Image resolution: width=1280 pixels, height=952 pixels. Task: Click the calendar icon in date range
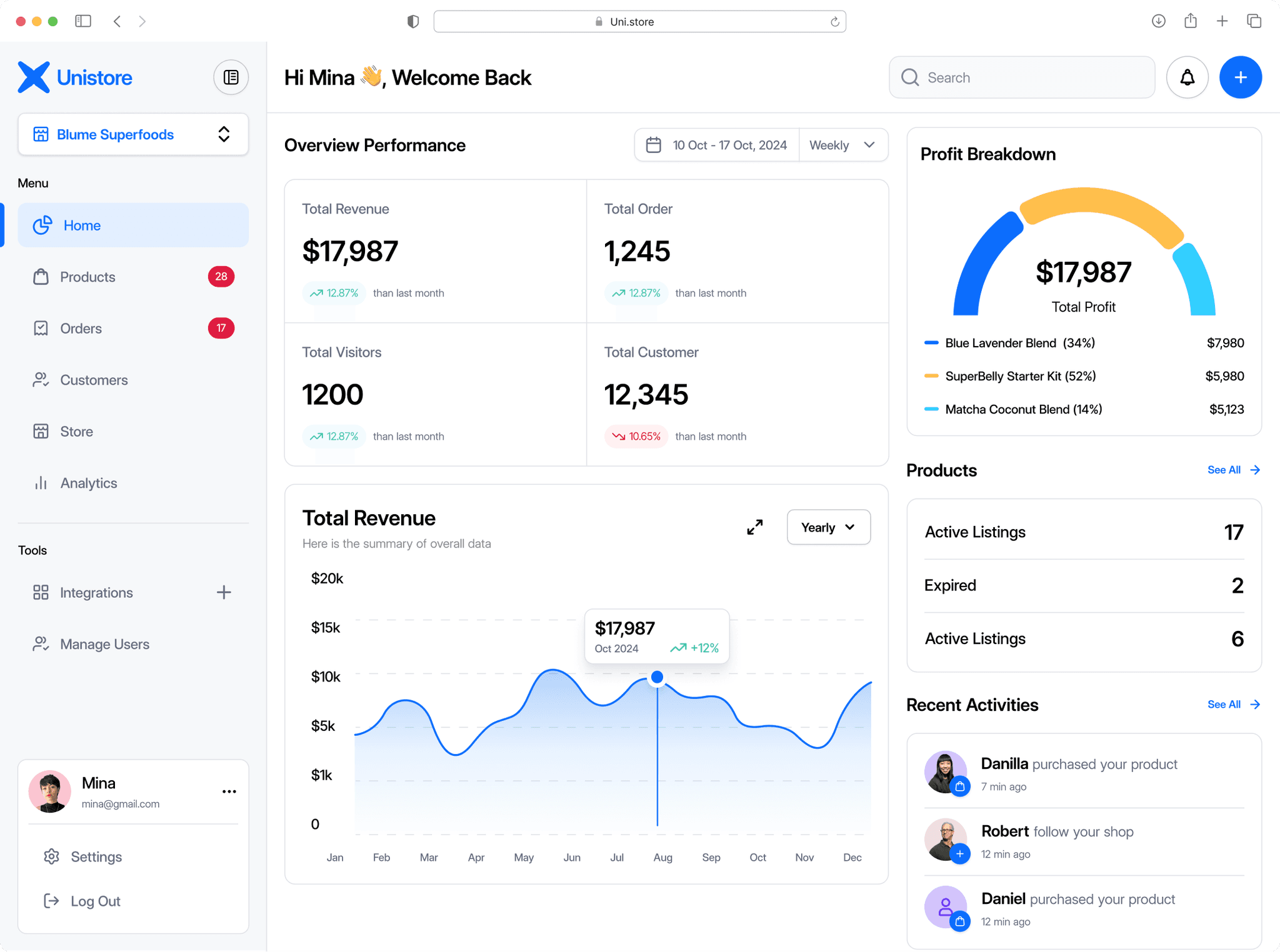click(654, 145)
